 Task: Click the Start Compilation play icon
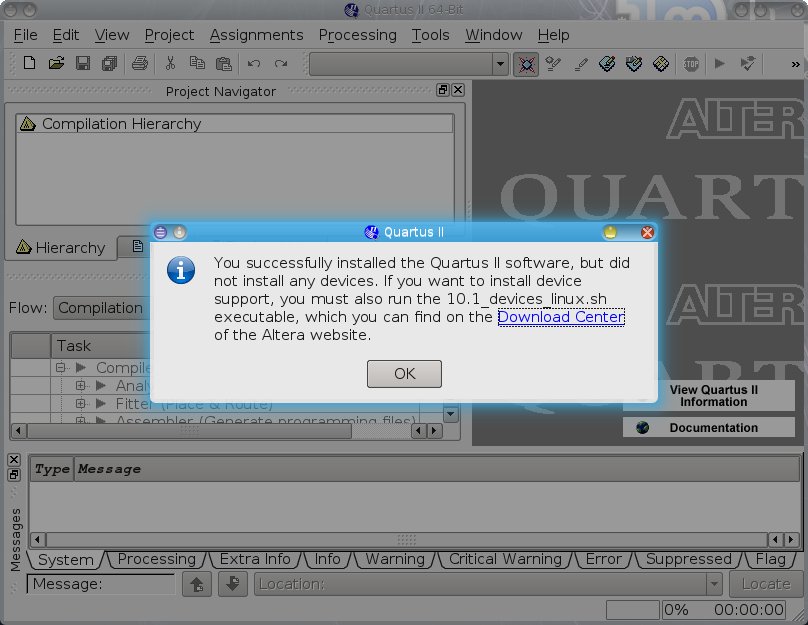(x=719, y=64)
